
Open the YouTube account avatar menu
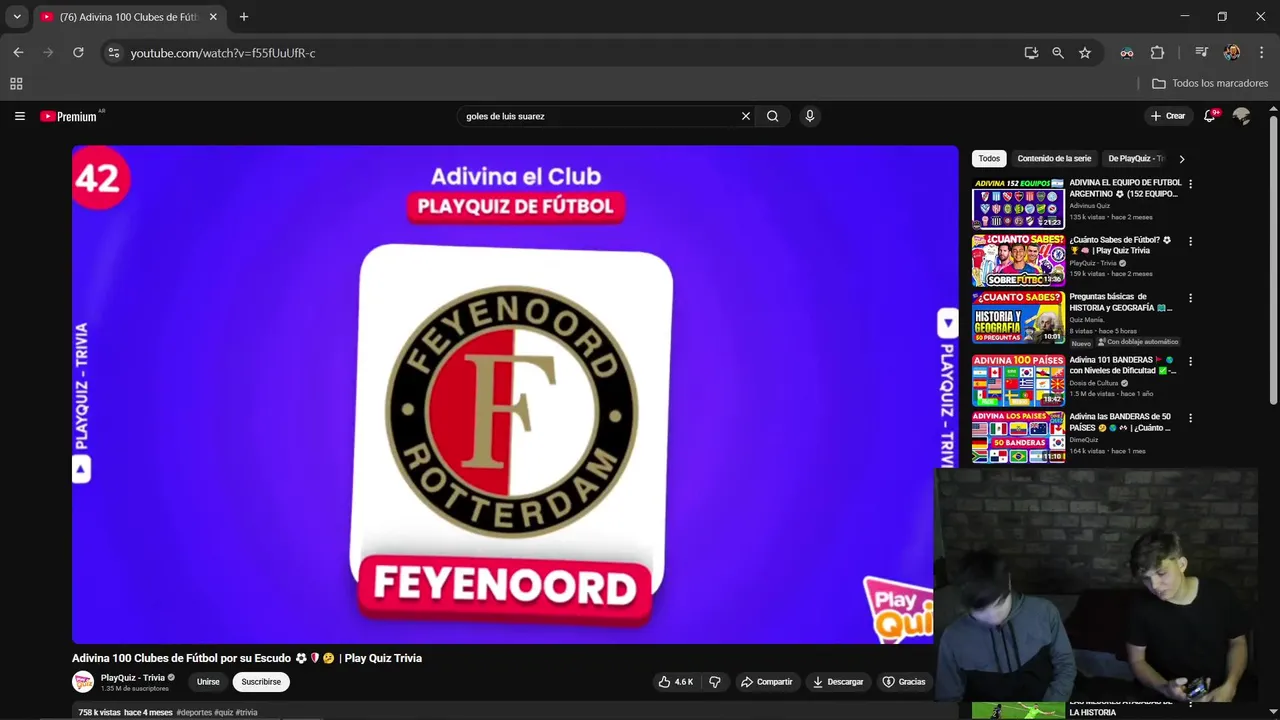tap(1241, 116)
